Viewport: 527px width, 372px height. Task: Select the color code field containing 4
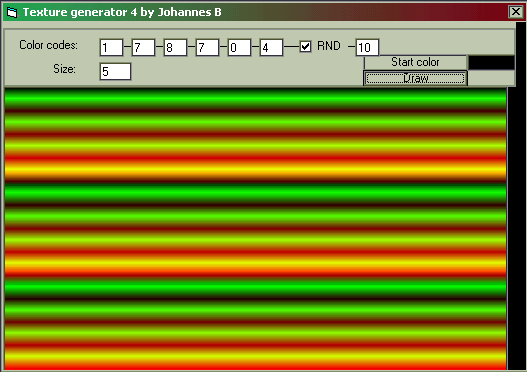(271, 47)
